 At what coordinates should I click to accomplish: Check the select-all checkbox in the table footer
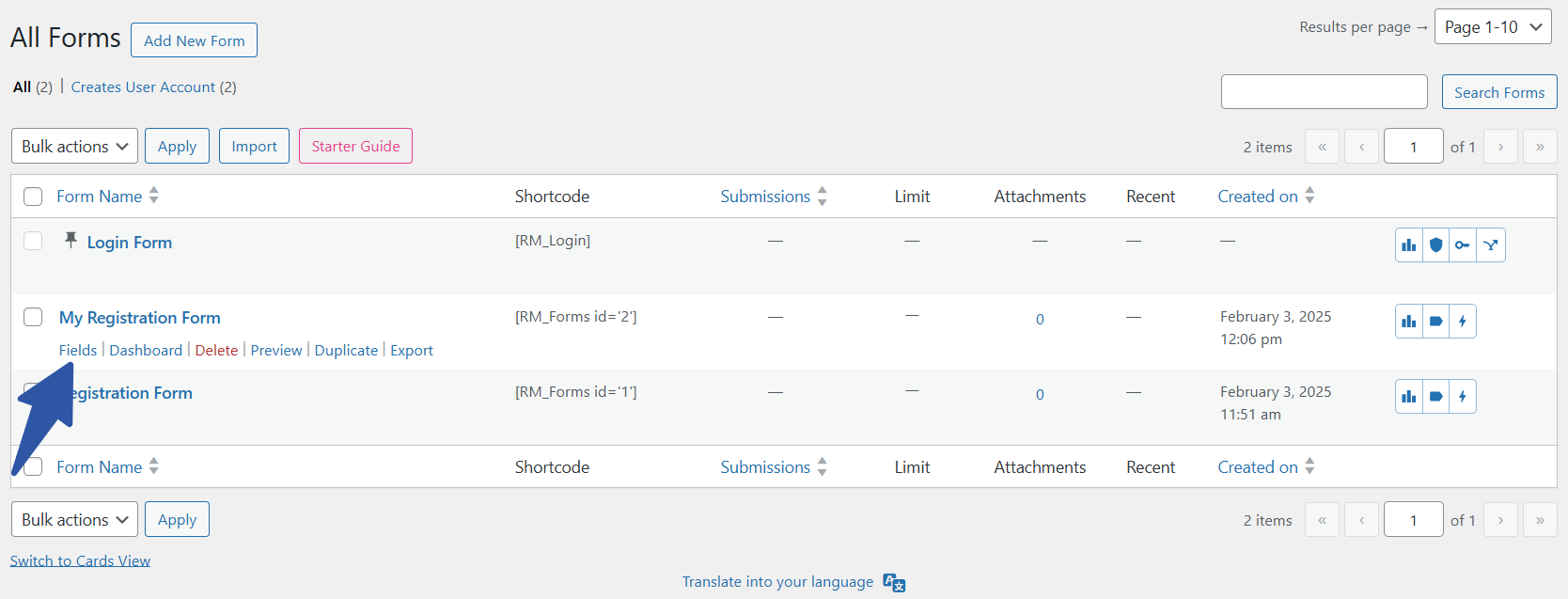click(34, 467)
